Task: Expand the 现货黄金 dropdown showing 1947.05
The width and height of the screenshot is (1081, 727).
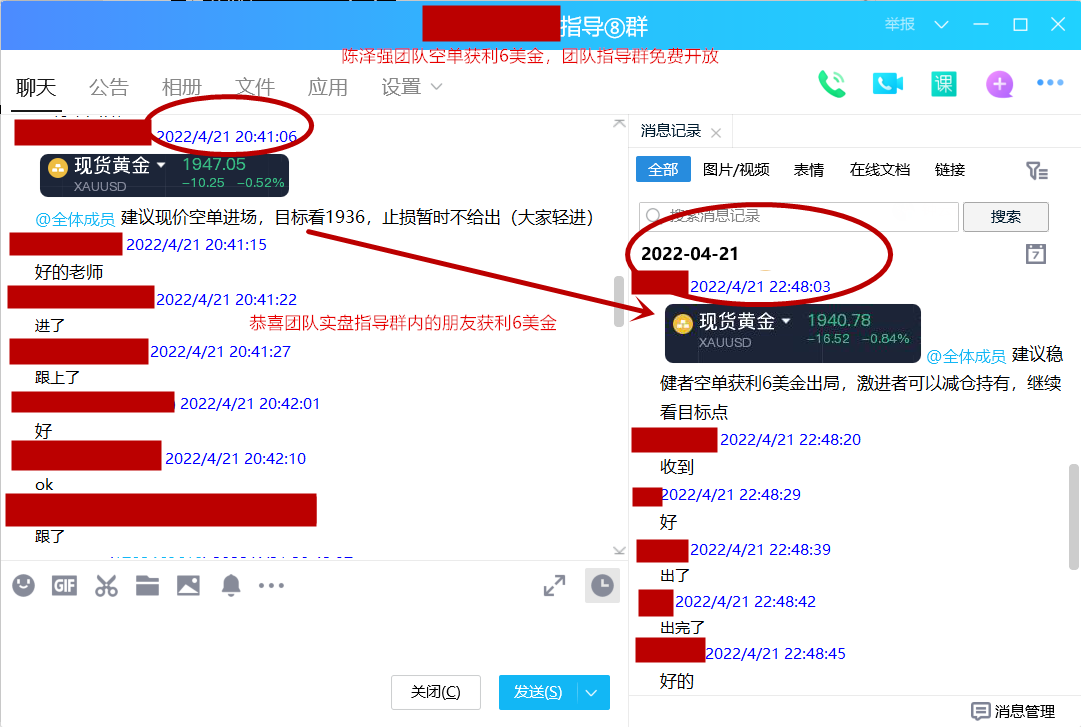Action: pos(161,165)
